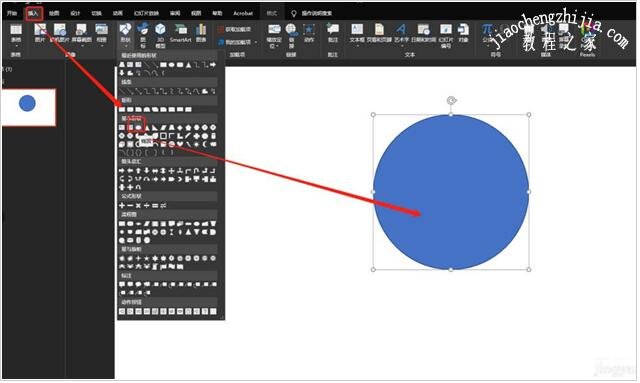Open the 视图 (View) ribbon tab
Viewport: 640px width, 383px height.
(196, 13)
